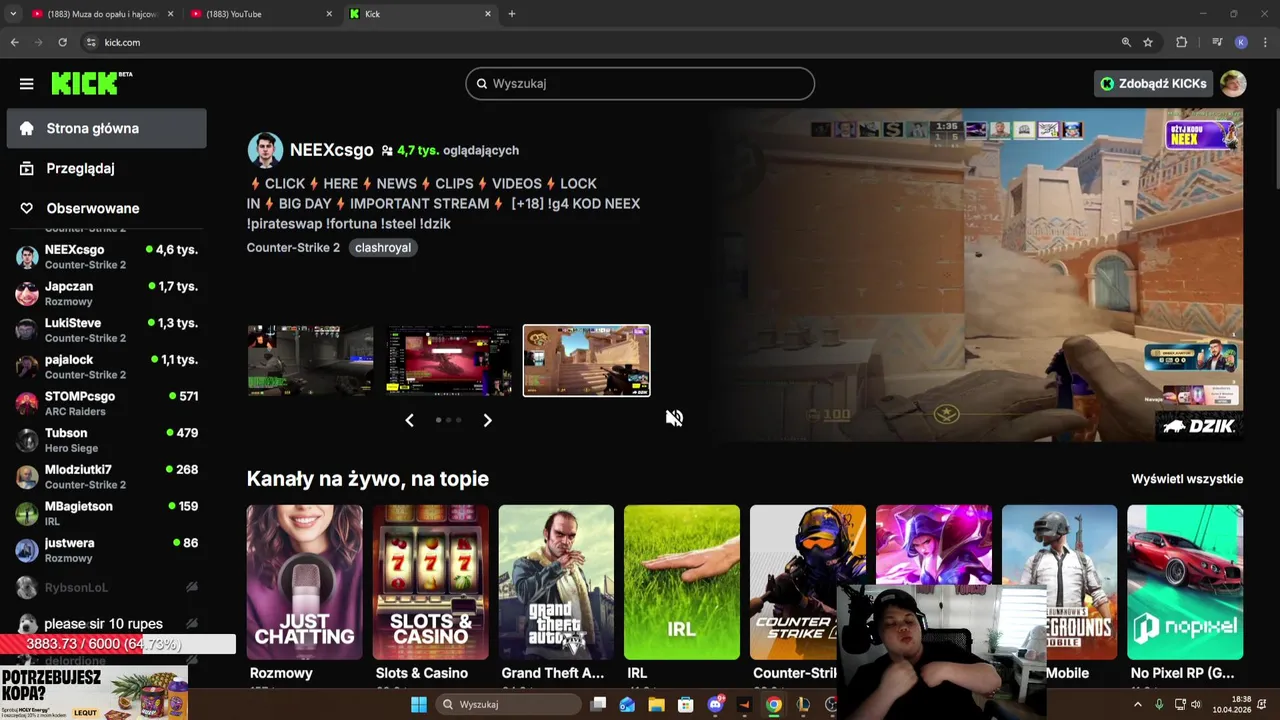
Task: Click the Windows taskbar Wyszukaj search box
Action: 508,704
